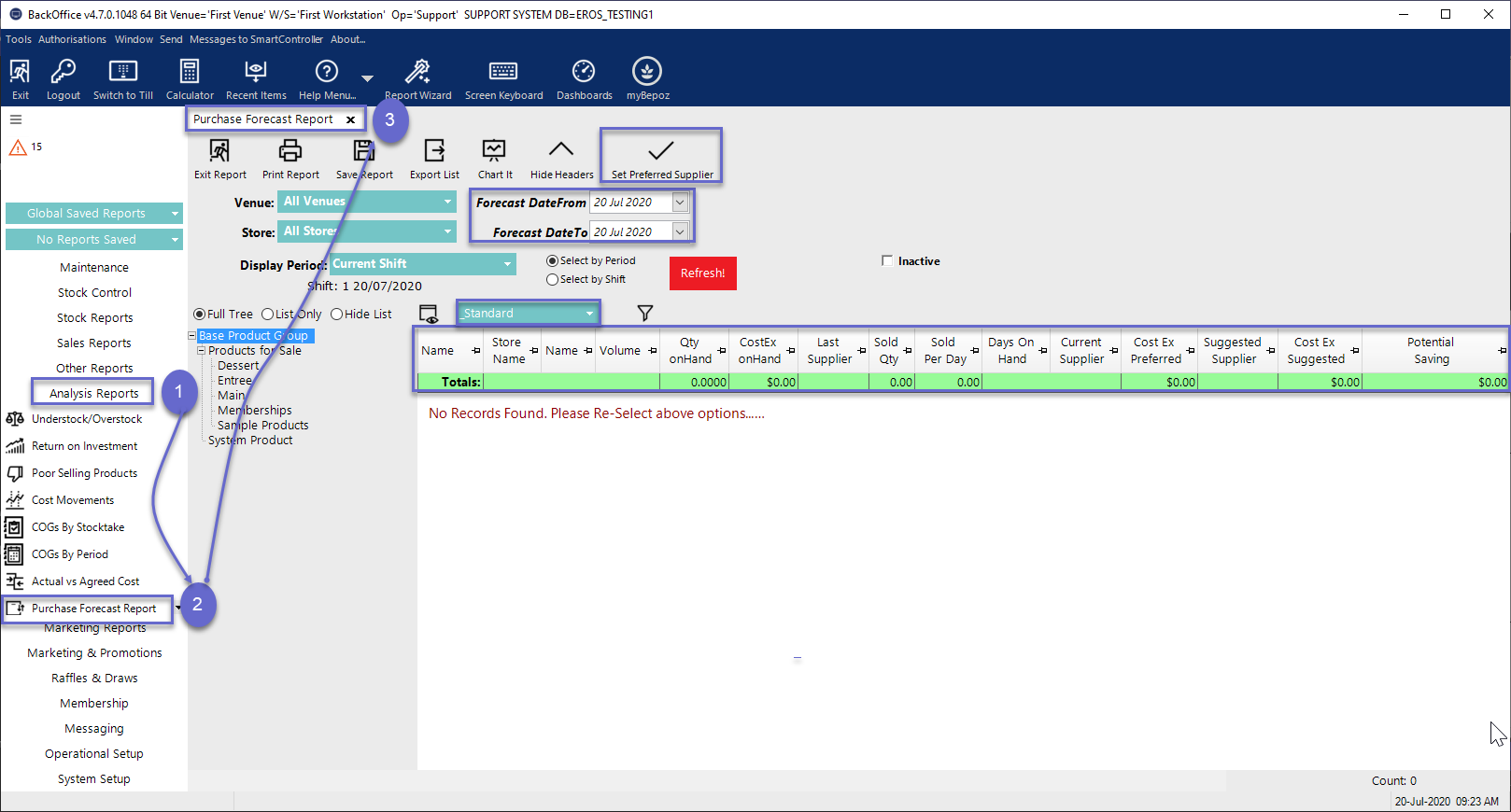Open the Authorisations menu

(x=72, y=39)
